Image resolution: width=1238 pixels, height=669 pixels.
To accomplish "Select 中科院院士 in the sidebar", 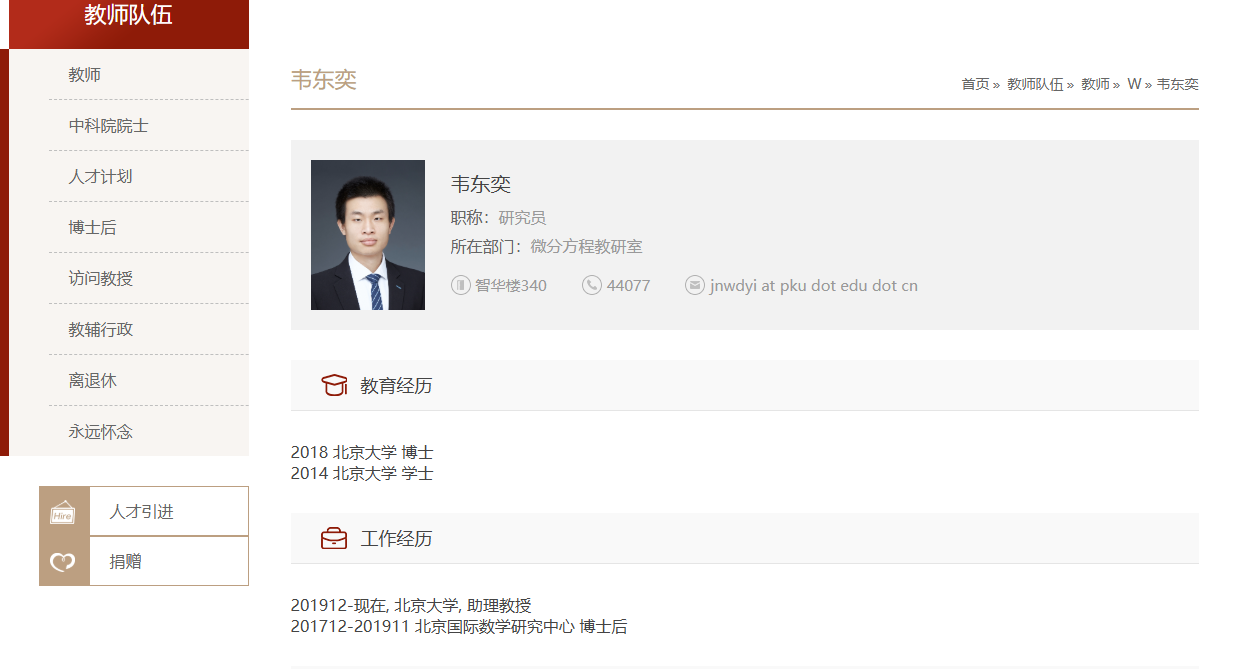I will [x=108, y=126].
